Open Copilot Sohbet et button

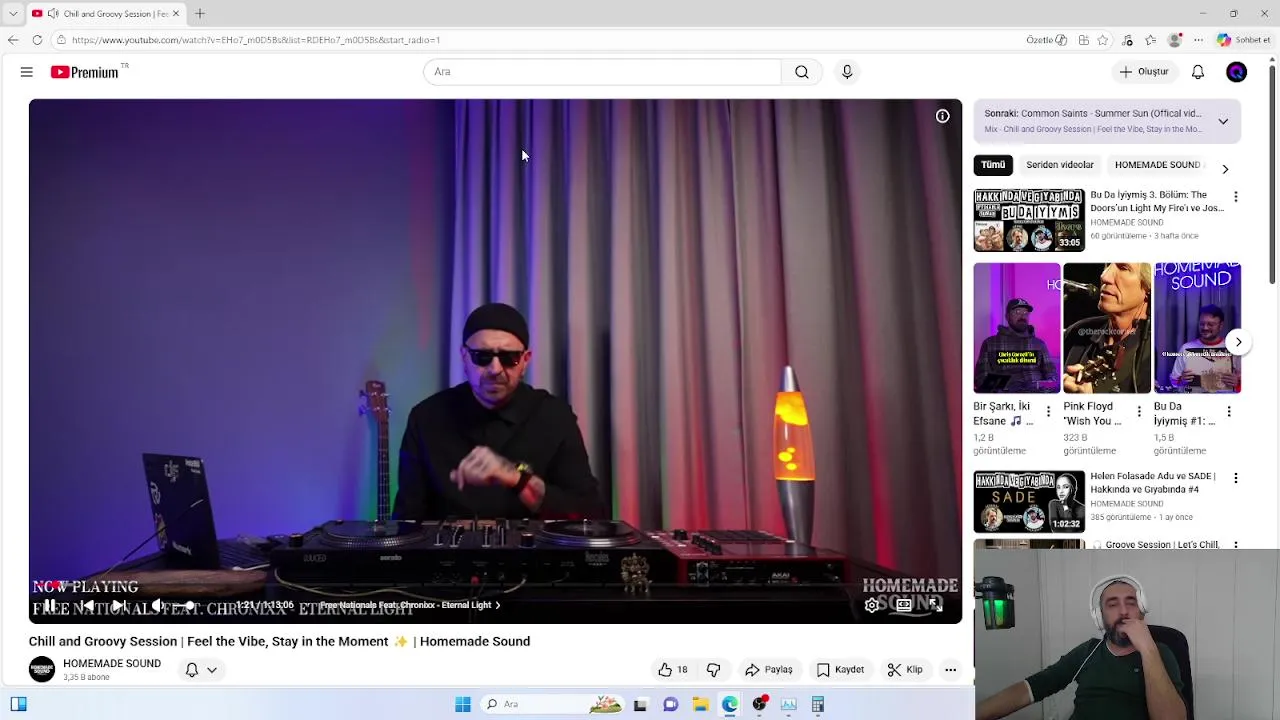[x=1243, y=40]
